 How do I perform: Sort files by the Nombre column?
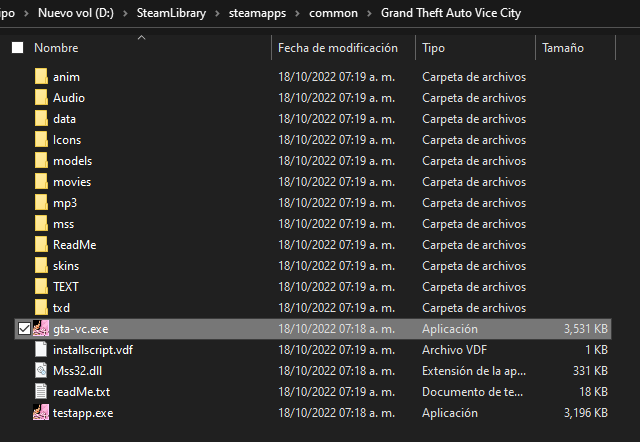click(x=56, y=48)
